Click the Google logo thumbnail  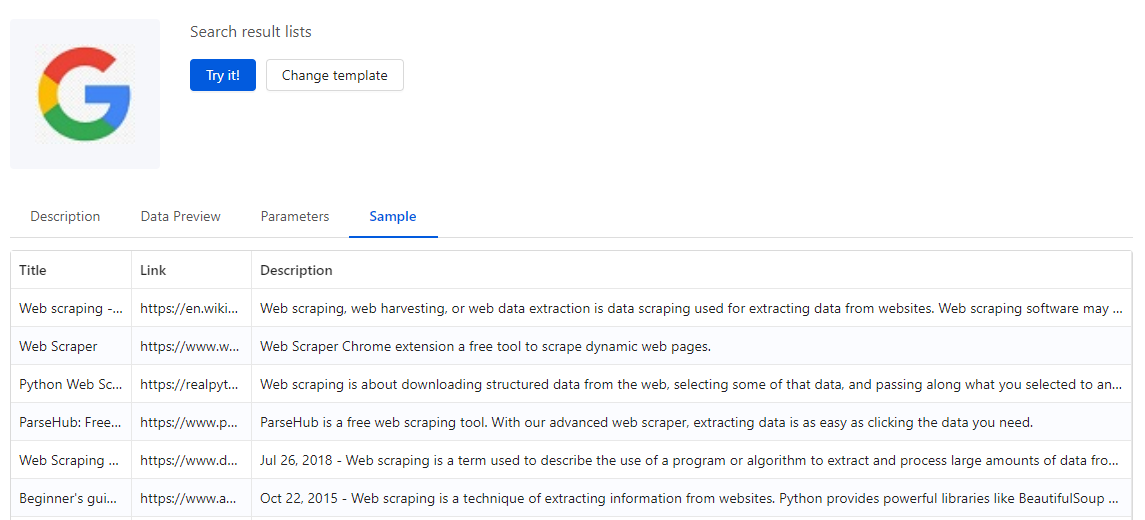point(85,94)
